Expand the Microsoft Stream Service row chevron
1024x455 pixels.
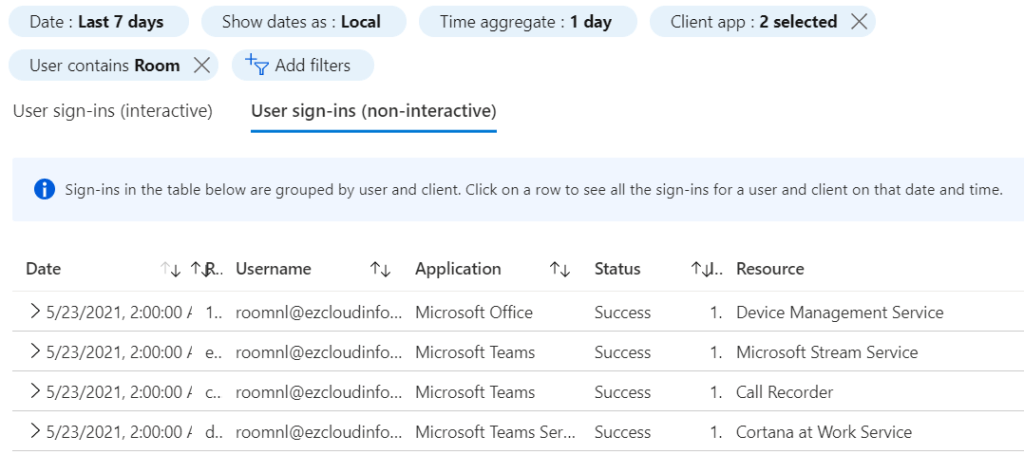tap(35, 352)
